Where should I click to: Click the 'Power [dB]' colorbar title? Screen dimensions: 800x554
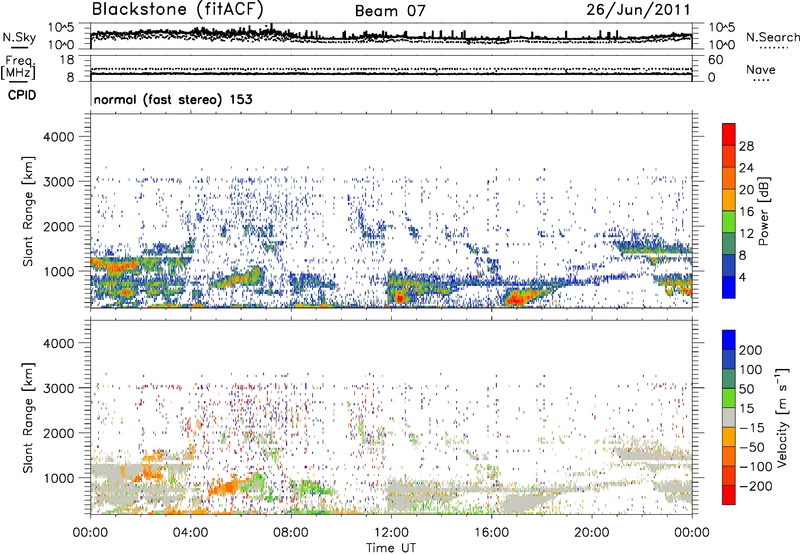click(x=764, y=211)
